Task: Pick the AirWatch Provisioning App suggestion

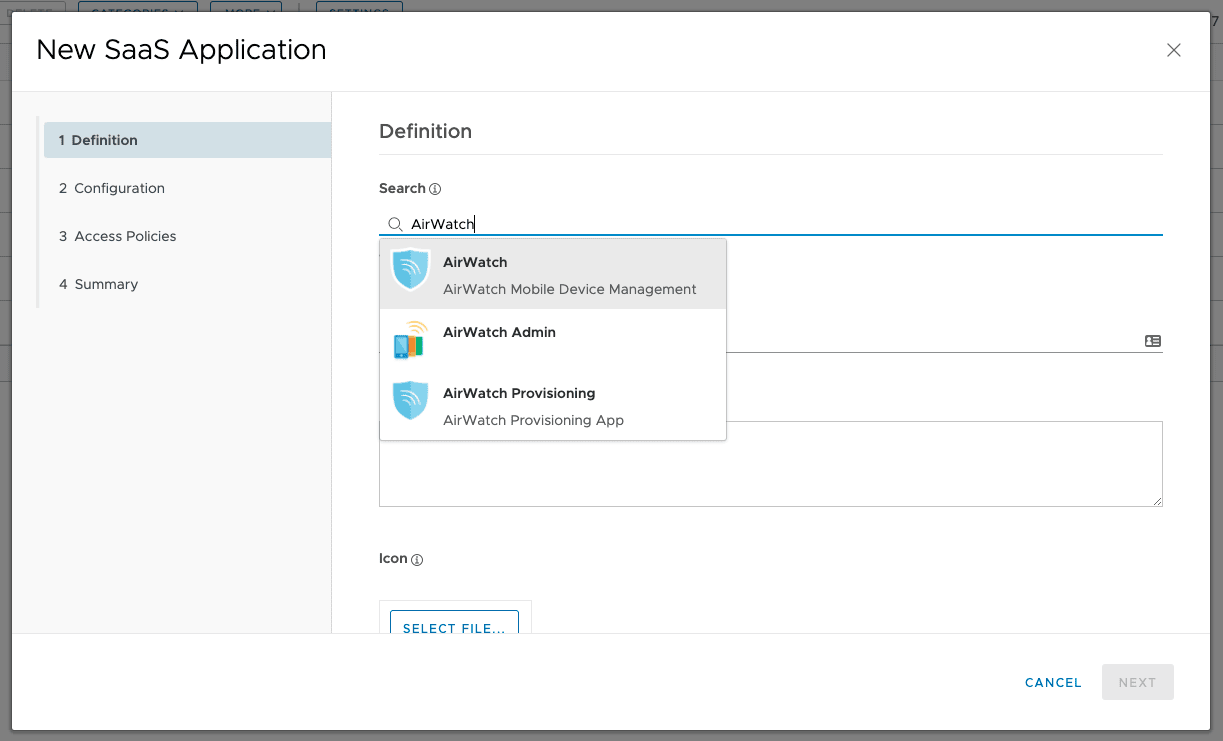Action: 553,405
